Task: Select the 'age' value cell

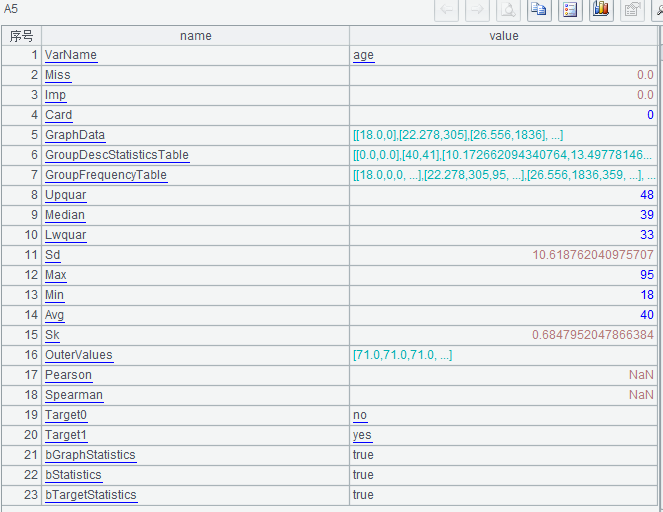Action: pyautogui.click(x=504, y=55)
